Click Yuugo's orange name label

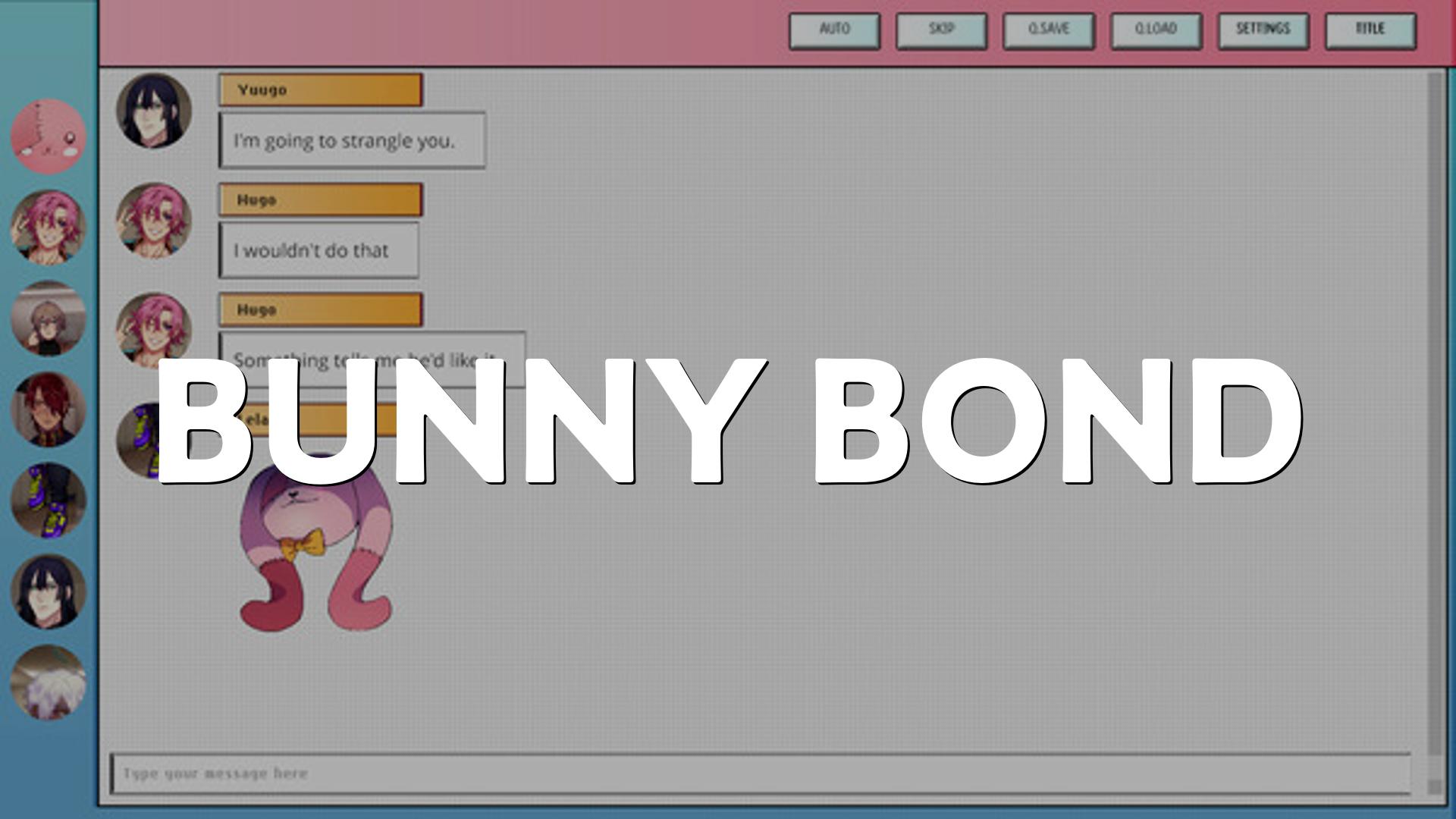320,90
